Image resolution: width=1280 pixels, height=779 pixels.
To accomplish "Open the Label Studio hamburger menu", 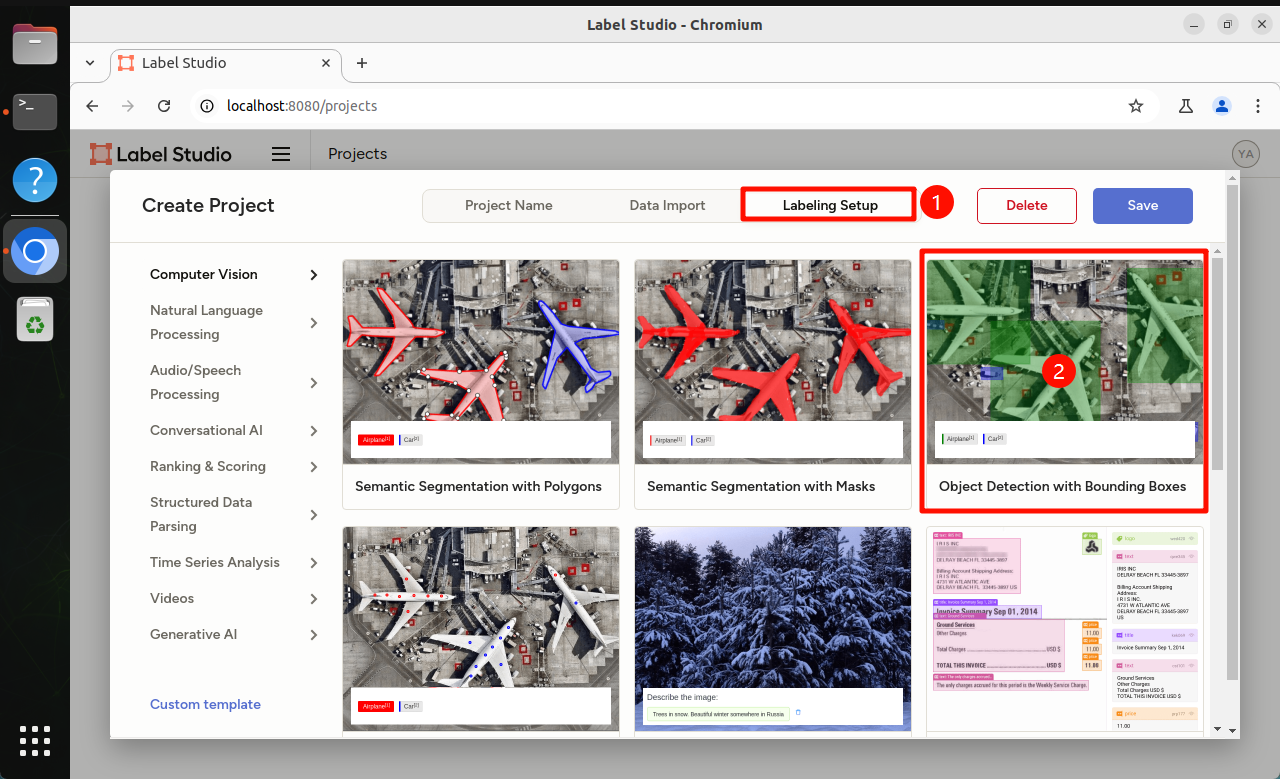I will coord(281,154).
